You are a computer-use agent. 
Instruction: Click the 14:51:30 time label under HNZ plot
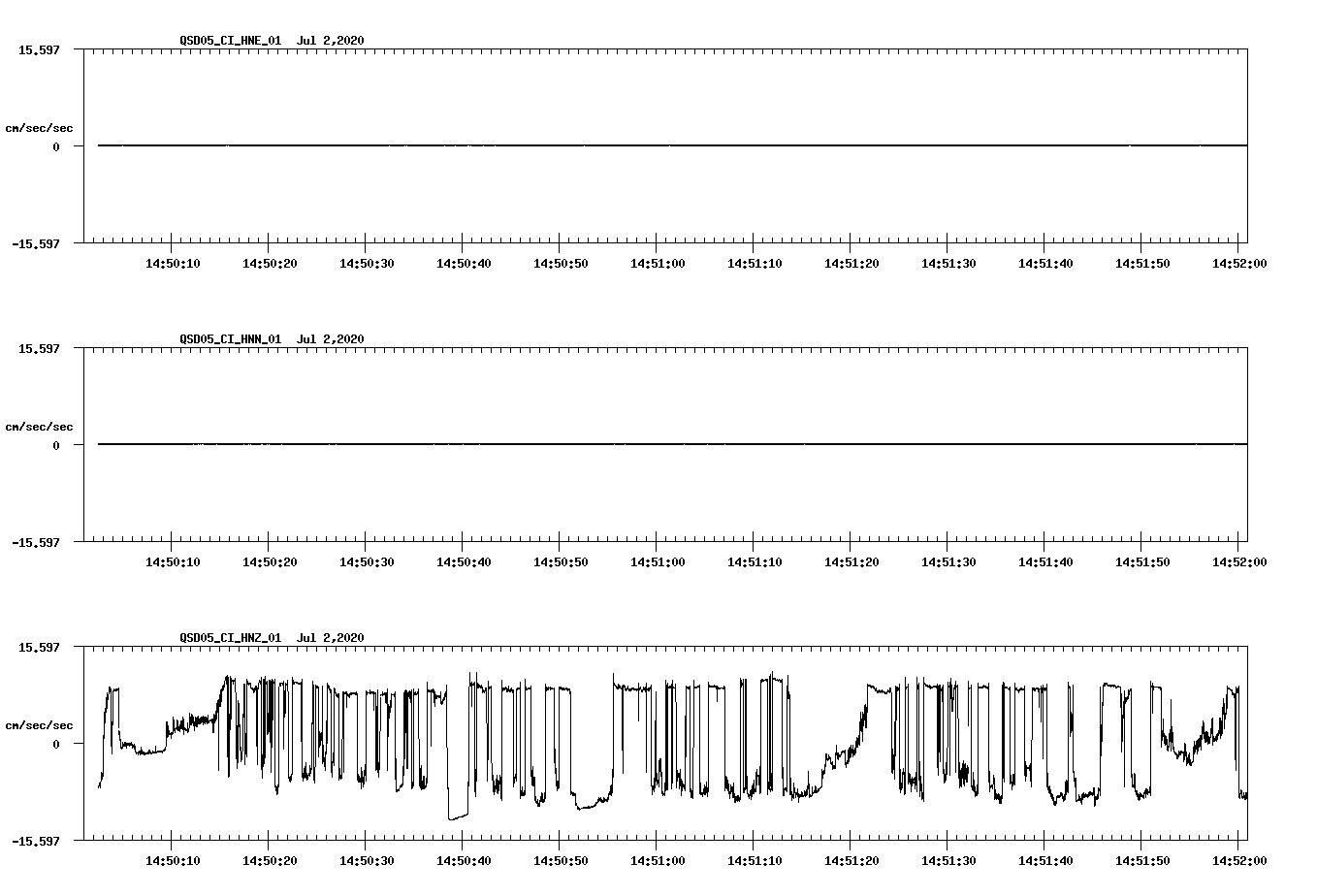pos(948,861)
